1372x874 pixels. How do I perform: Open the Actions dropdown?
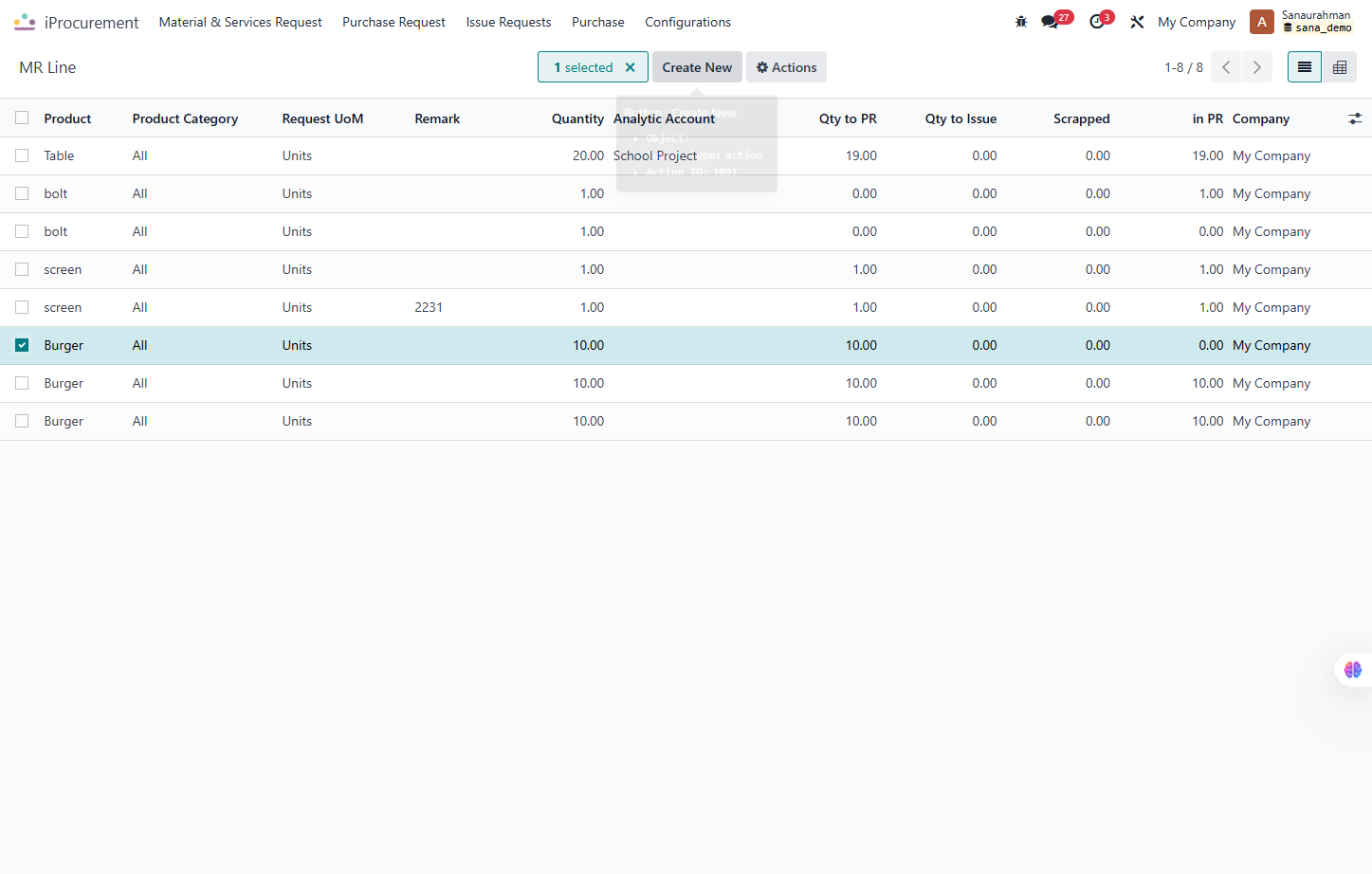tap(786, 67)
